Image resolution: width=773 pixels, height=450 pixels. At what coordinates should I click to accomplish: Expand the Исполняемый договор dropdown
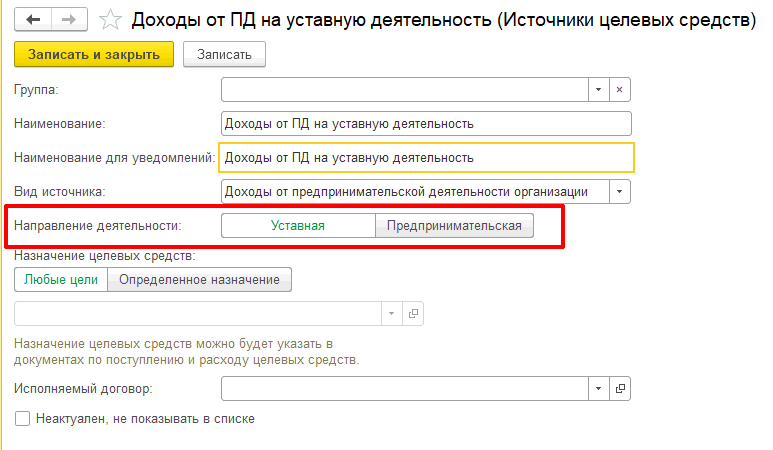(x=598, y=389)
